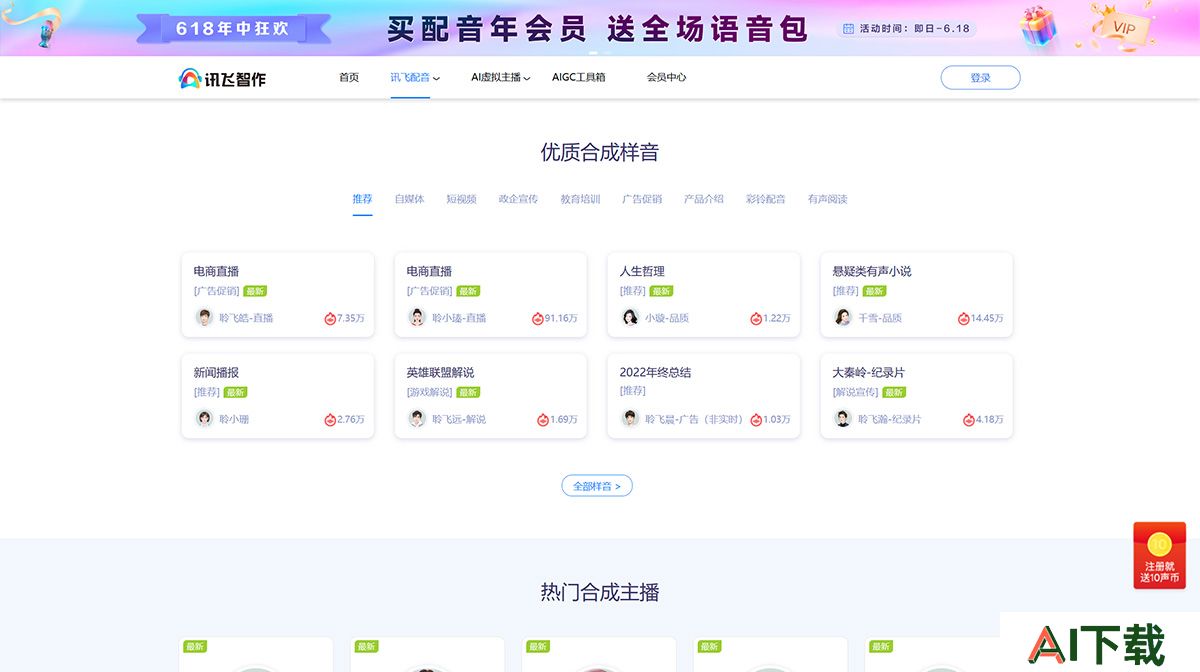Switch to the 政企宣传 tab
The image size is (1200, 672).
point(518,199)
